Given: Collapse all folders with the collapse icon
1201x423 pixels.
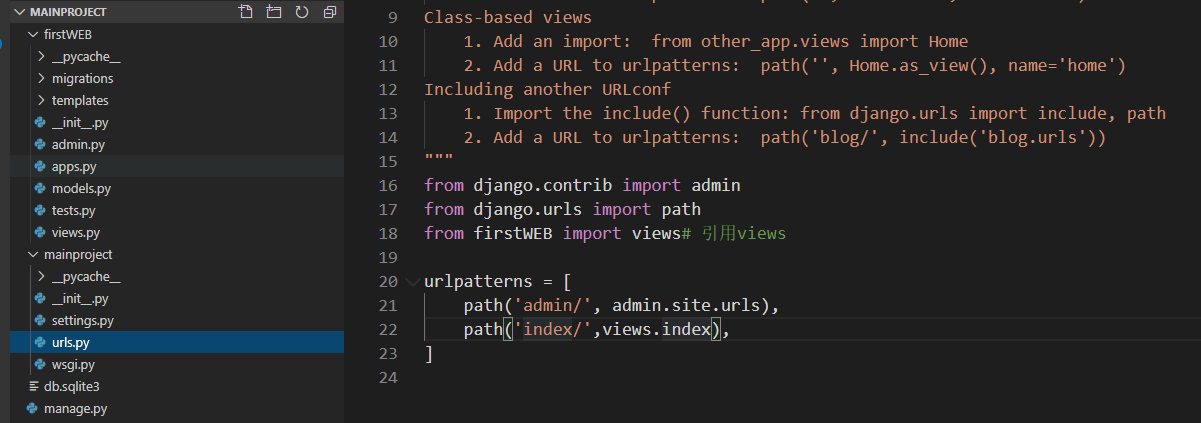Looking at the screenshot, I should [330, 12].
